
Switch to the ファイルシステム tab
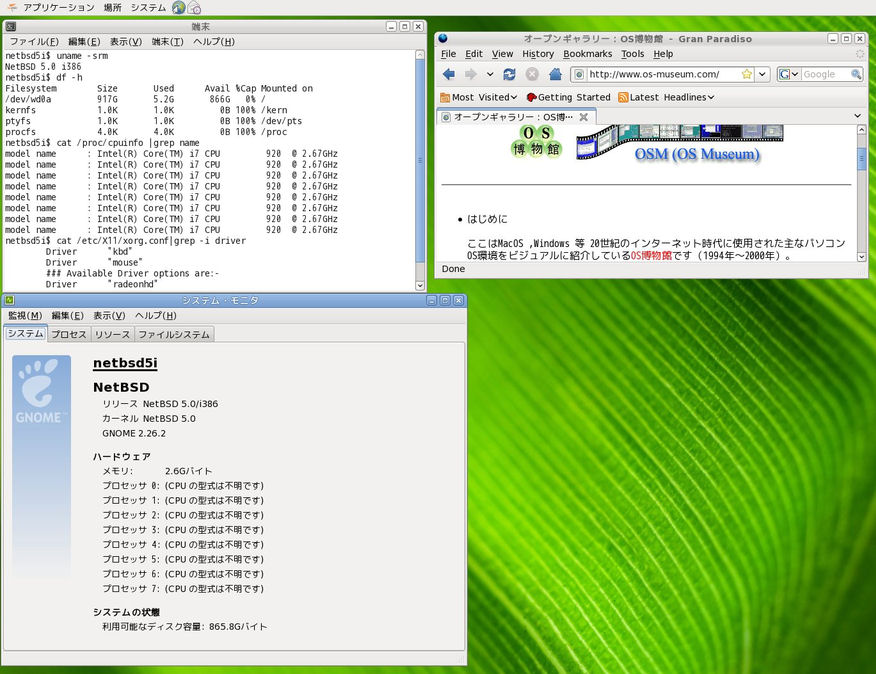pyautogui.click(x=174, y=334)
